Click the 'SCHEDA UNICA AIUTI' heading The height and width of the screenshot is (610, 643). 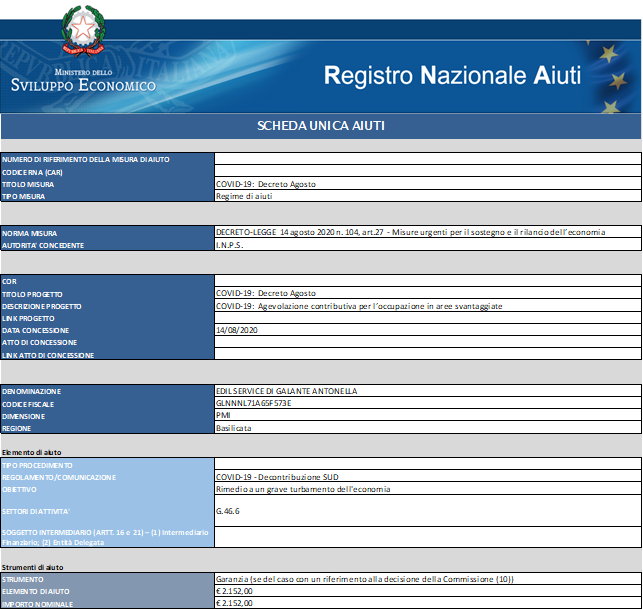click(x=321, y=126)
